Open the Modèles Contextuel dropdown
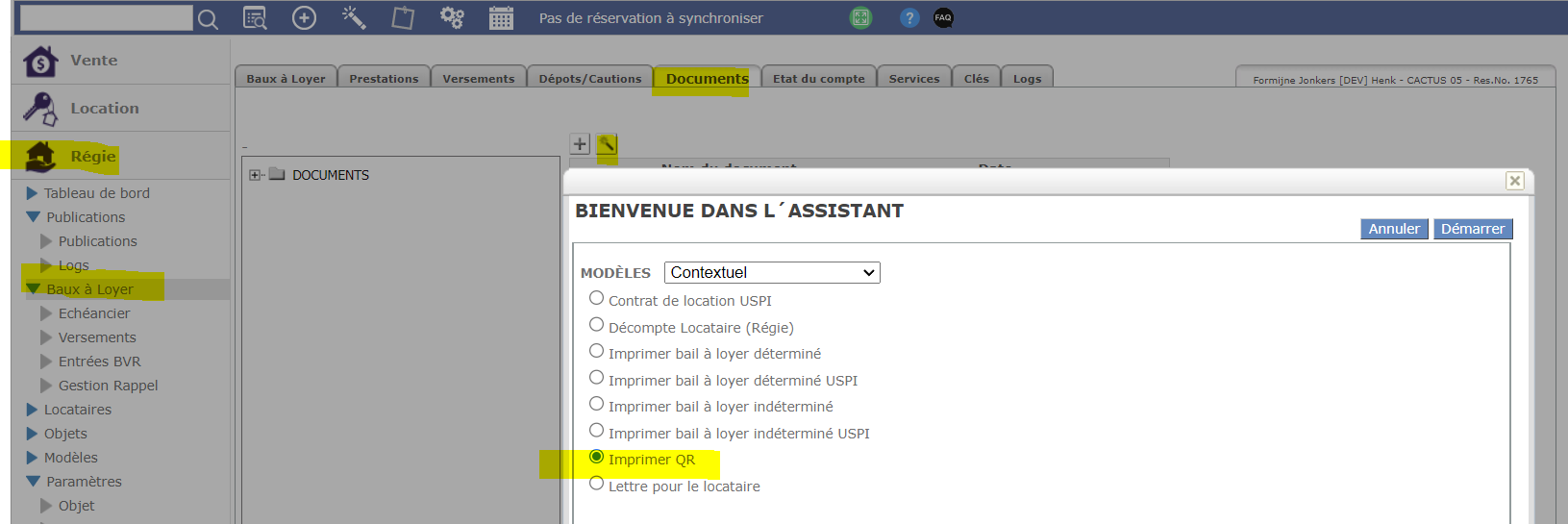This screenshot has height=524, width=1568. click(772, 273)
